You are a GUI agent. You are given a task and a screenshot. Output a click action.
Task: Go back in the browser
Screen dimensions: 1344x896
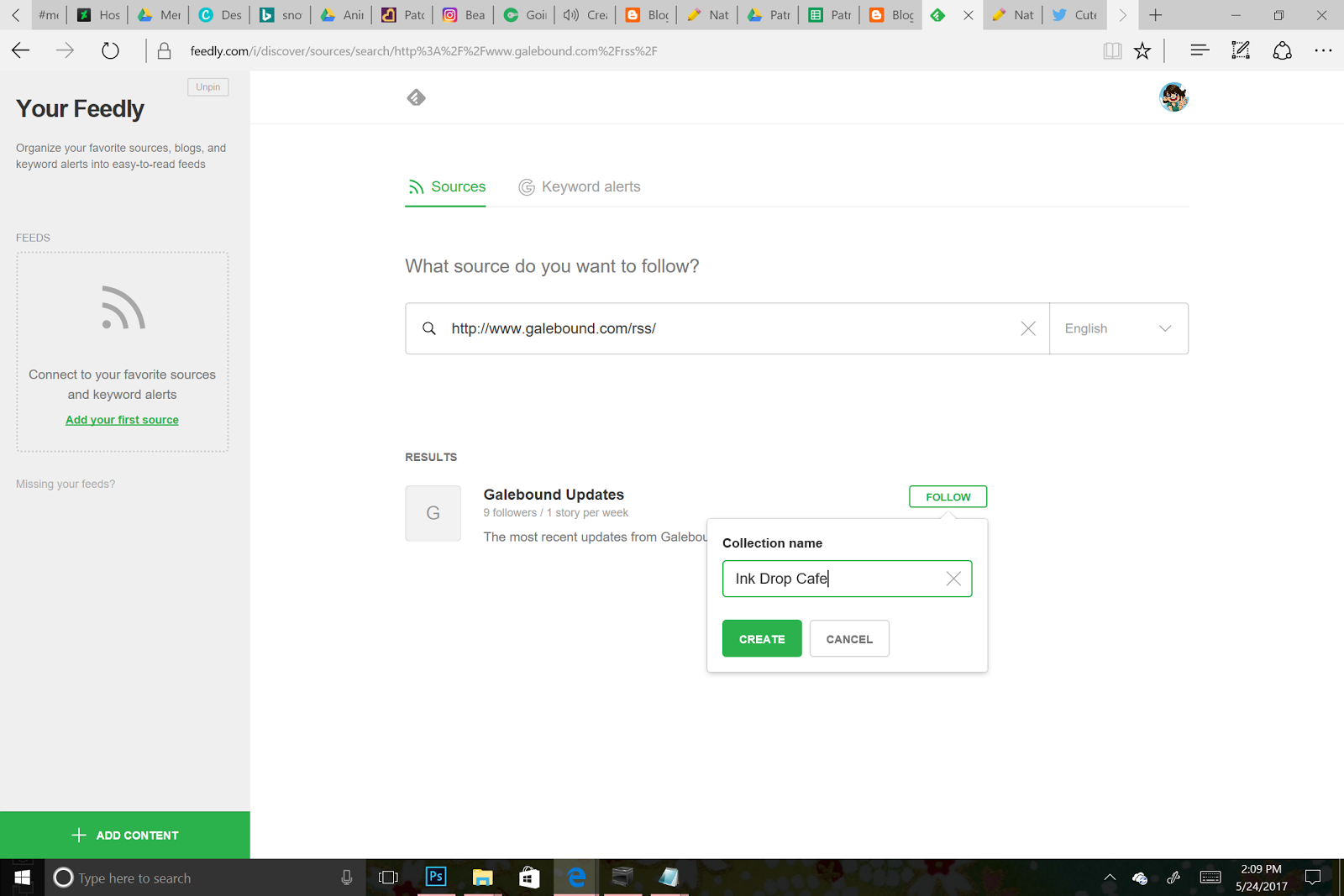pyautogui.click(x=21, y=51)
